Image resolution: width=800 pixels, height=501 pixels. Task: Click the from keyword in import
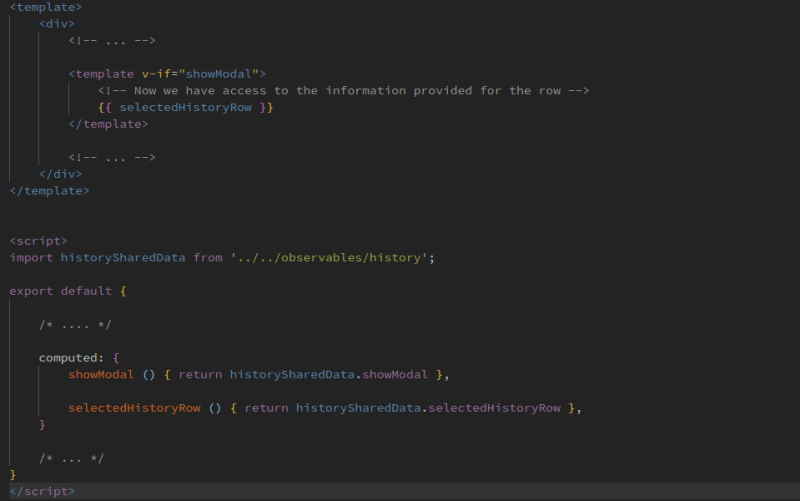pos(208,258)
